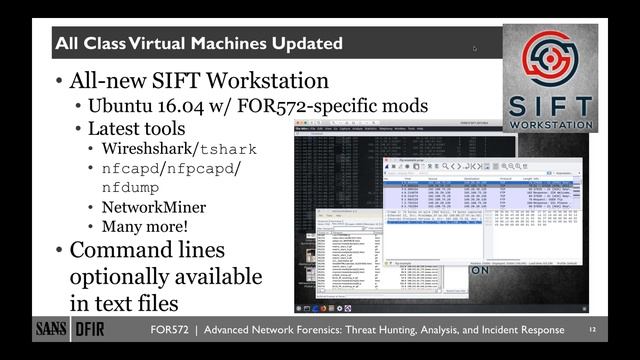The width and height of the screenshot is (640, 360).
Task: Click the slide number 12
Action: click(x=592, y=329)
